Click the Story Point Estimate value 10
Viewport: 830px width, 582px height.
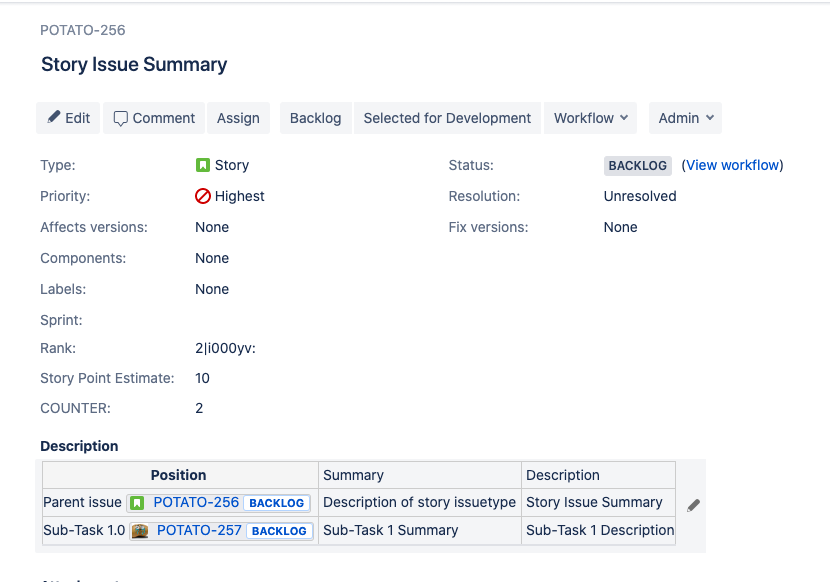click(202, 378)
